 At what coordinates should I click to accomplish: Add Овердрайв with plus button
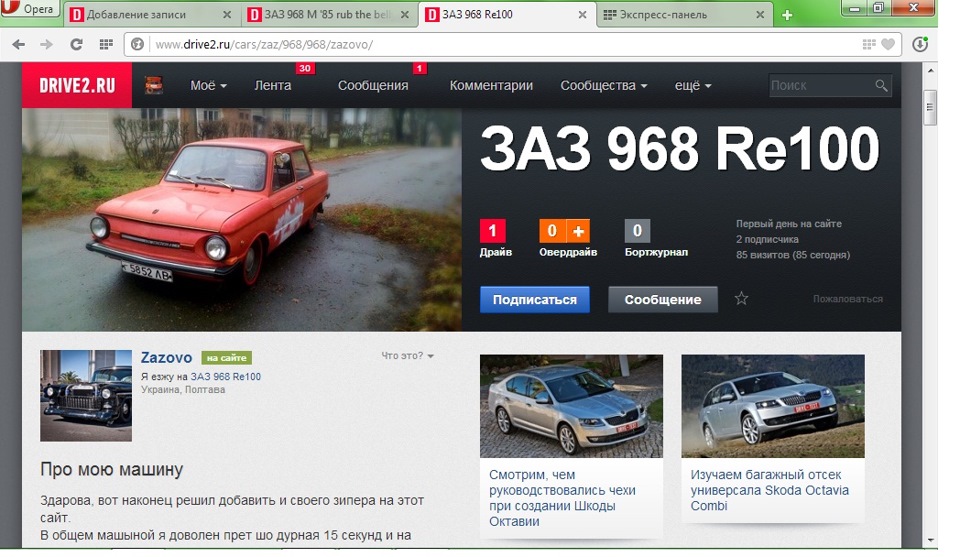pyautogui.click(x=578, y=231)
